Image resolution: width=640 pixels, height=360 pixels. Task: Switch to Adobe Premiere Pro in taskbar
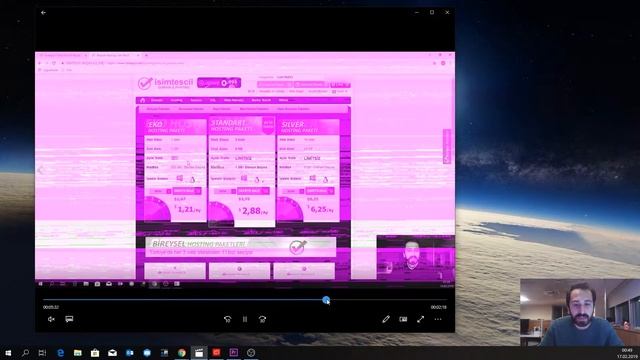coord(233,353)
